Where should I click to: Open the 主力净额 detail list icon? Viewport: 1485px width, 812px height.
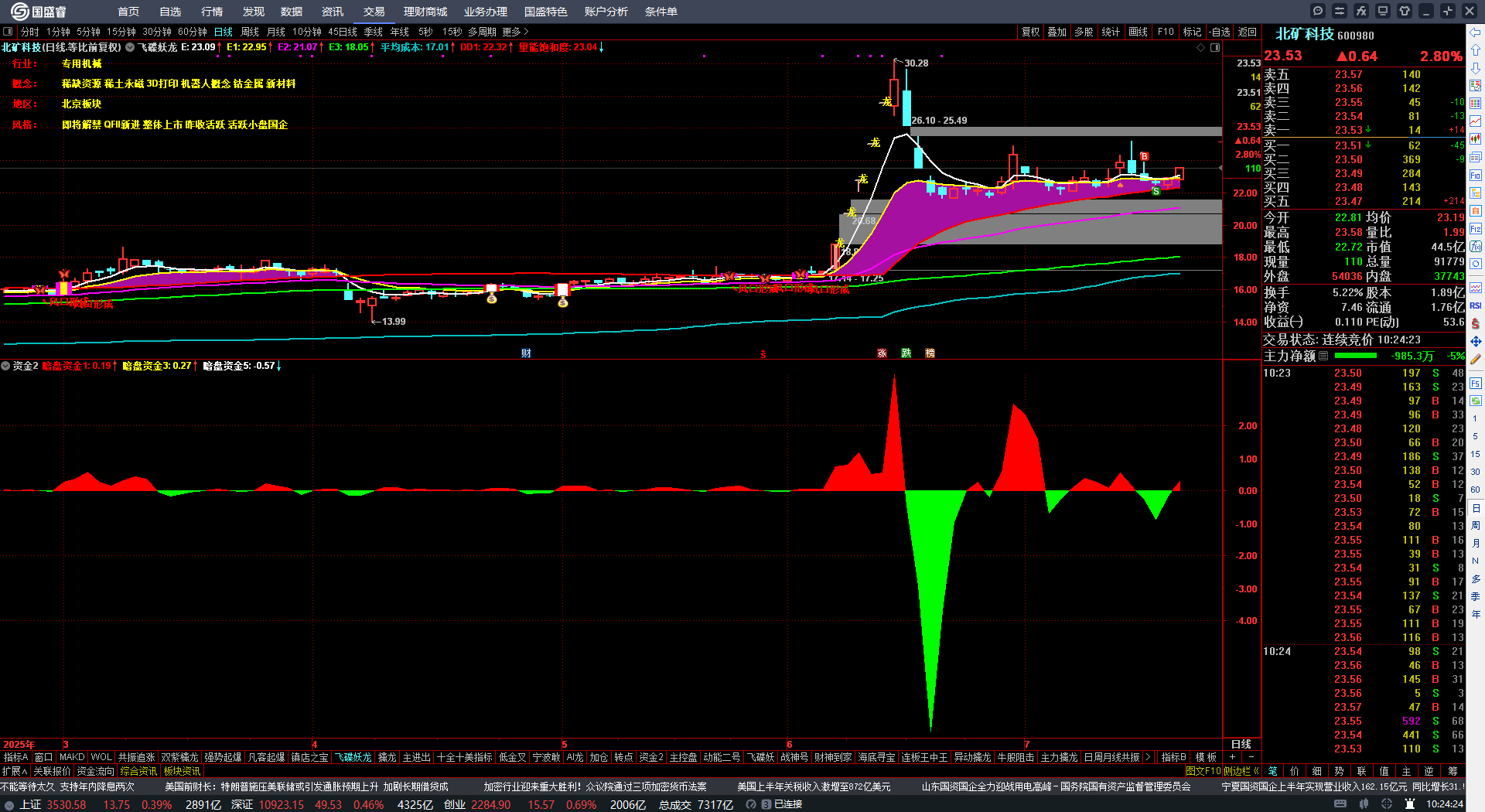(x=1323, y=356)
